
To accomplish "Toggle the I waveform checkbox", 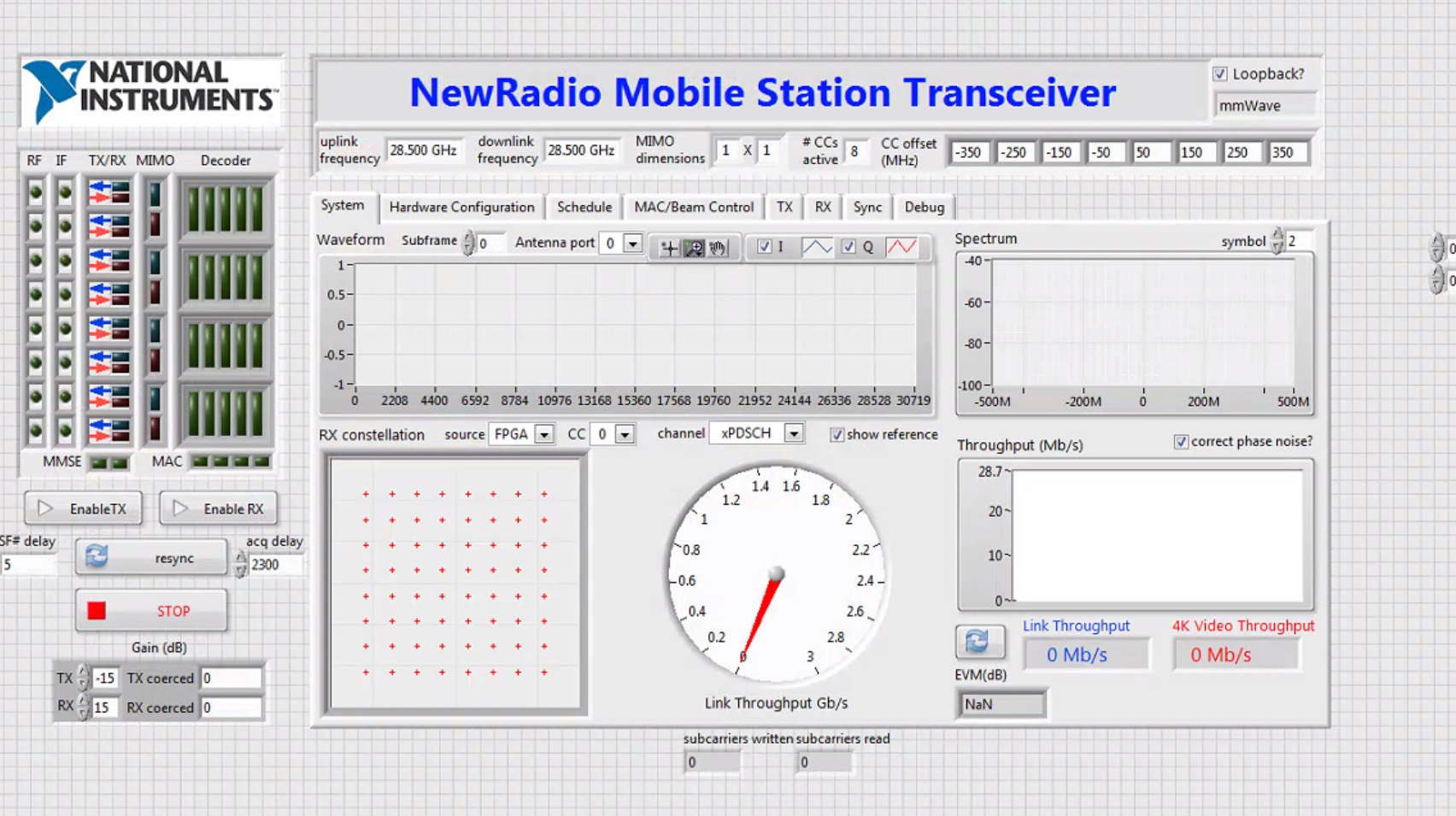I will click(765, 247).
